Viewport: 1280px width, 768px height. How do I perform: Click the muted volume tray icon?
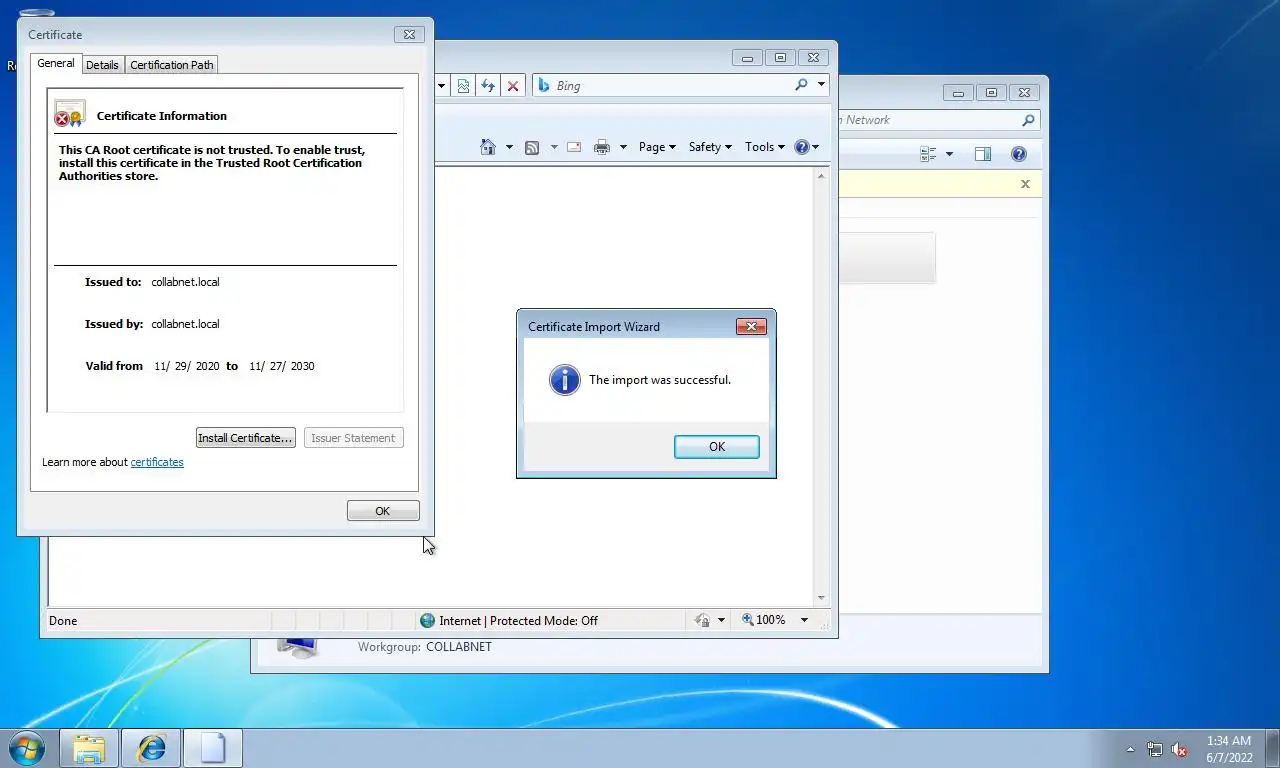[x=1179, y=749]
